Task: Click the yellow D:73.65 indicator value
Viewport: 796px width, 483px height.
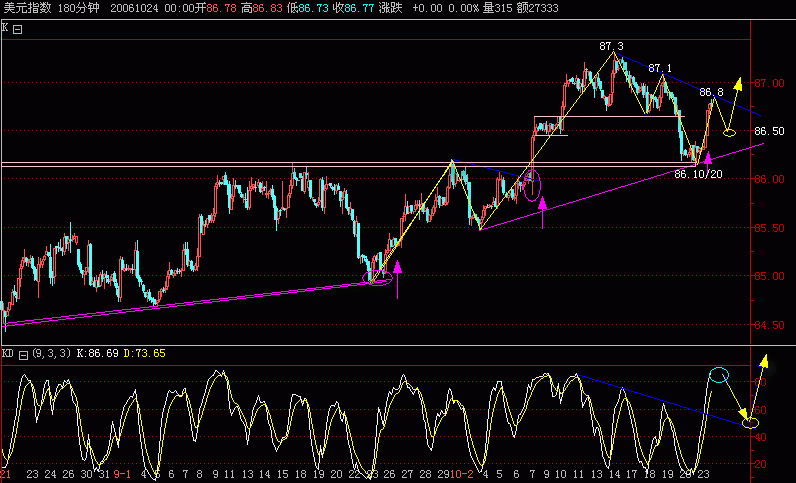Action: (x=145, y=353)
